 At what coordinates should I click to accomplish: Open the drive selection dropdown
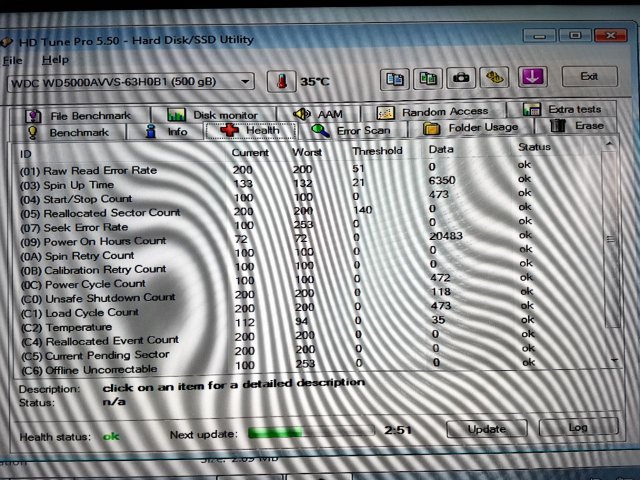tap(131, 82)
